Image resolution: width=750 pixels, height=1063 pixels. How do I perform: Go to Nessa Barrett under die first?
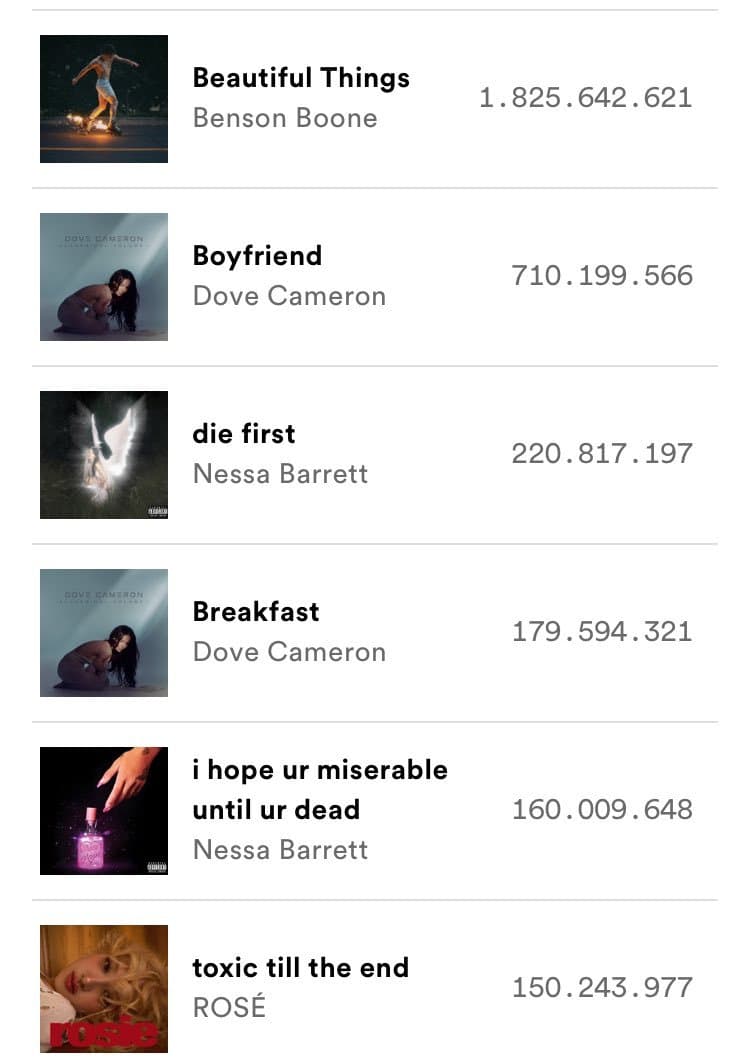coord(280,474)
